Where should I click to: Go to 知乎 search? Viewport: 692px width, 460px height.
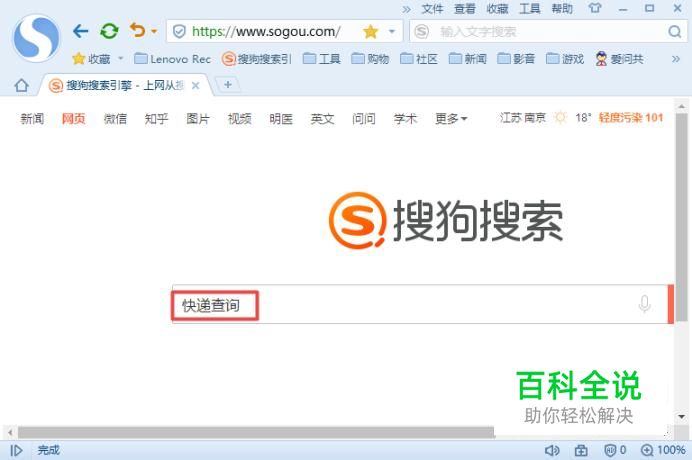[x=156, y=118]
